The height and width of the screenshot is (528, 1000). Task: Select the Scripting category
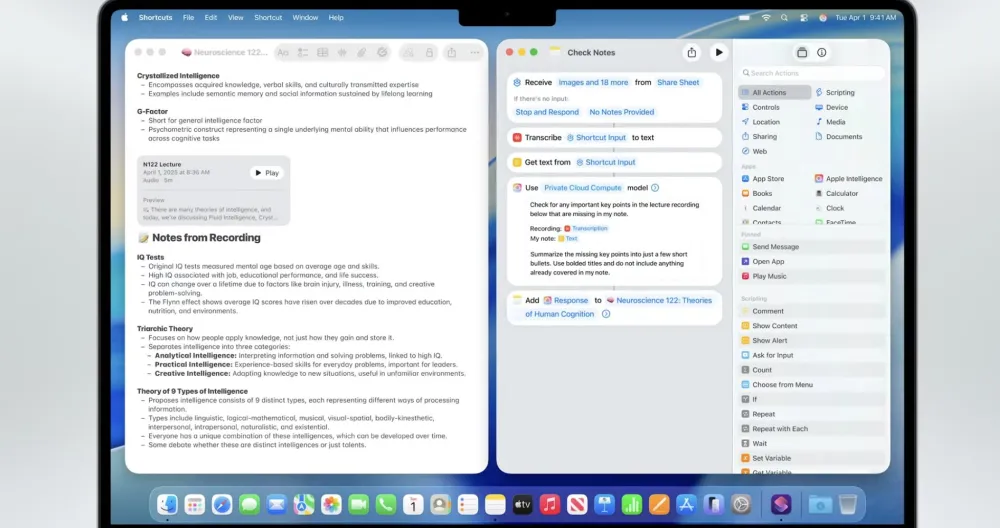(835, 92)
